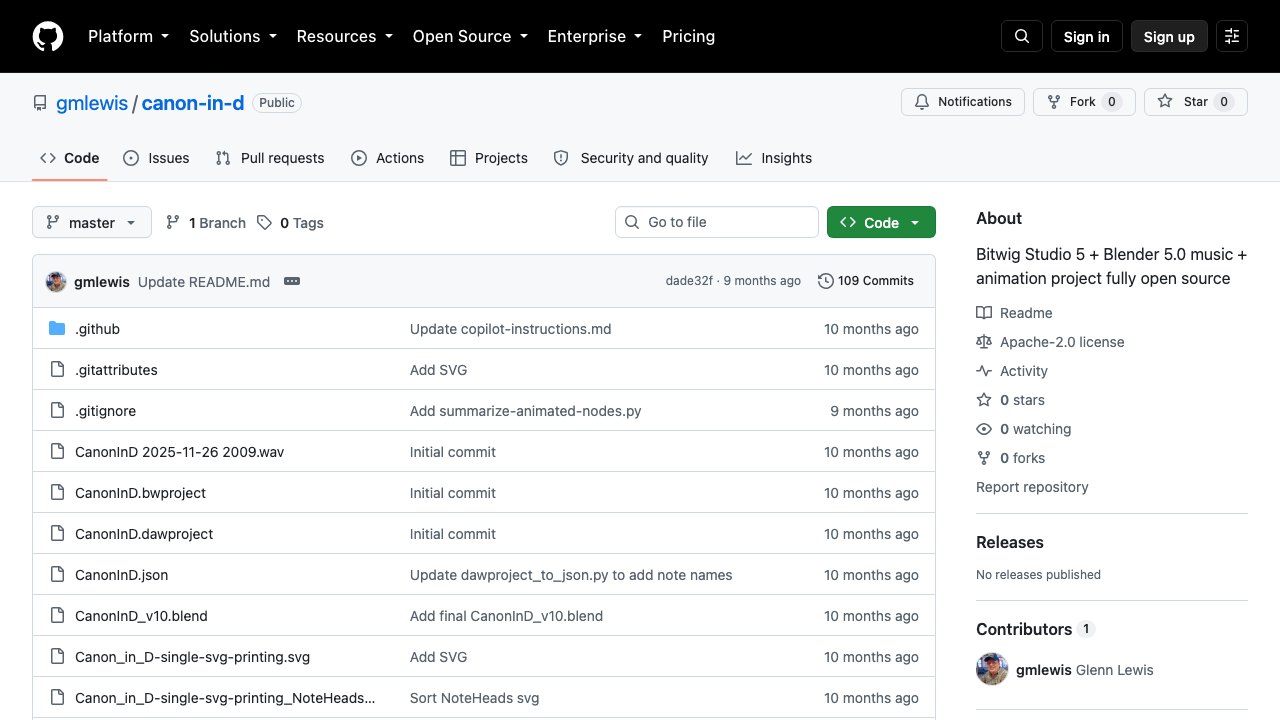The width and height of the screenshot is (1280, 720).
Task: Open the Pull requests tab
Action: click(270, 158)
